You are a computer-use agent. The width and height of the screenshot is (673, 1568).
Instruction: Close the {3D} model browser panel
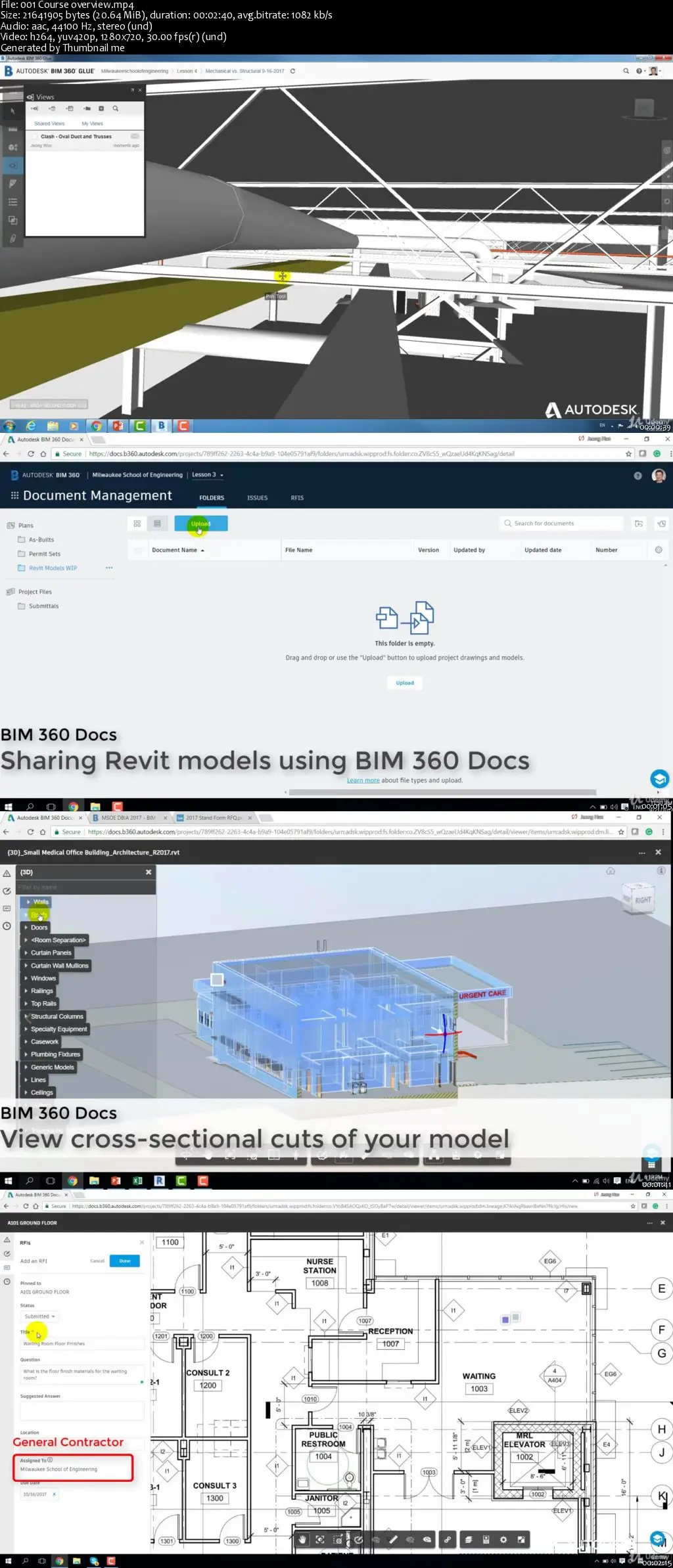click(149, 872)
